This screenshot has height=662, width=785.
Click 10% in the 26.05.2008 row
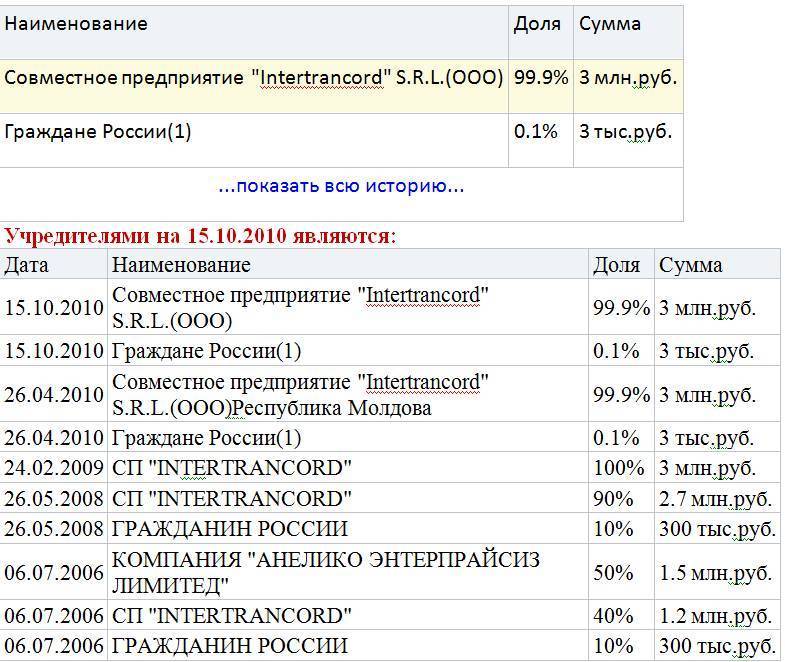click(x=613, y=529)
